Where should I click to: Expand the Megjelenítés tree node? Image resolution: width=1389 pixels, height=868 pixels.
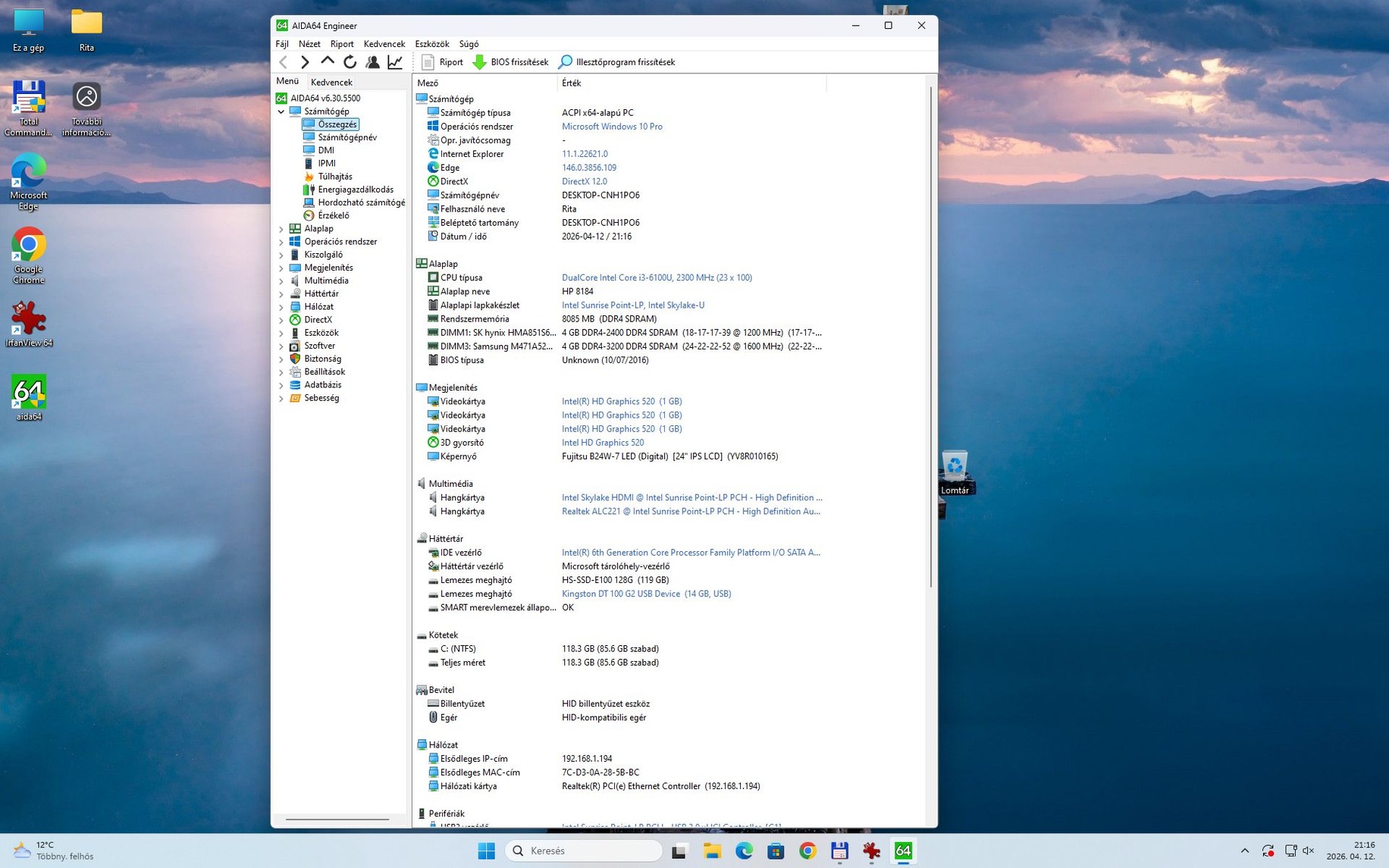click(281, 268)
